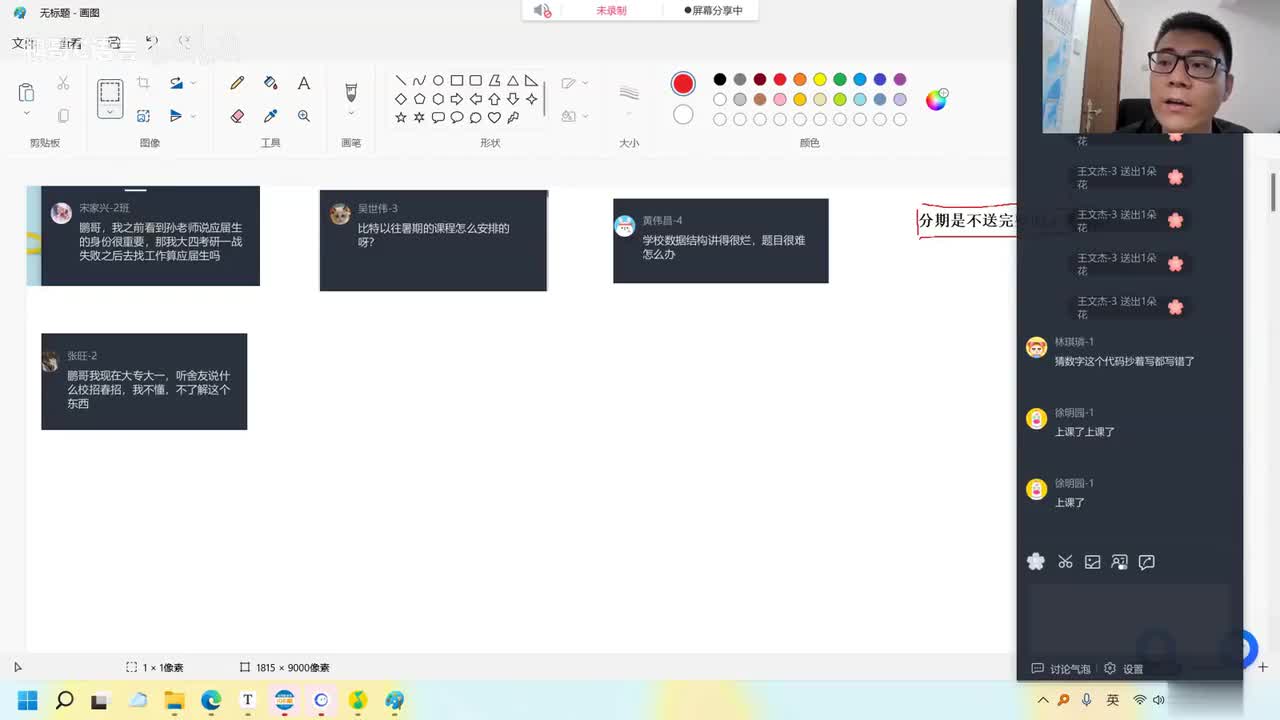The image size is (1280, 720).
Task: Select the Eraser tool
Action: tap(237, 116)
